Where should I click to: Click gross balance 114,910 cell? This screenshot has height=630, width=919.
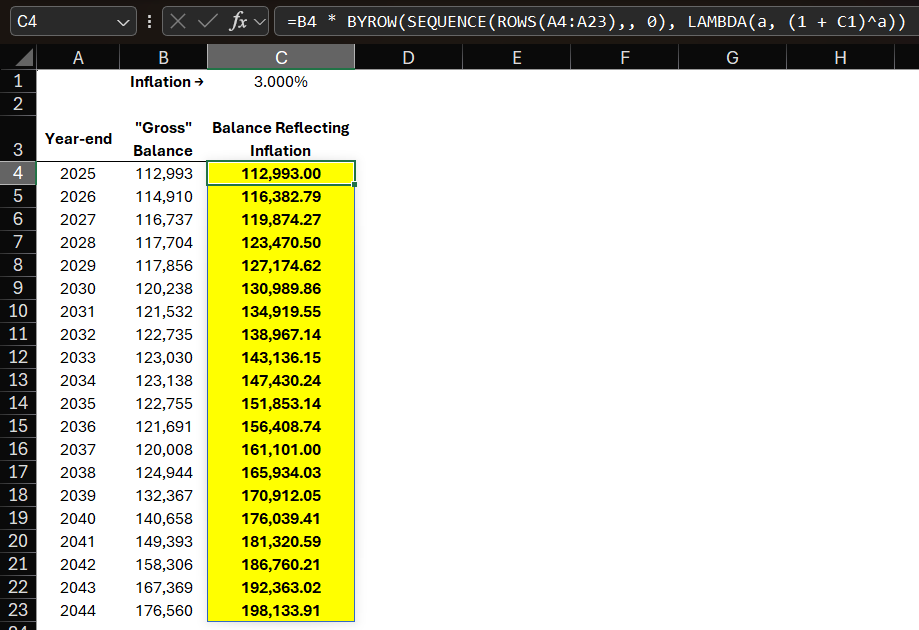(164, 196)
